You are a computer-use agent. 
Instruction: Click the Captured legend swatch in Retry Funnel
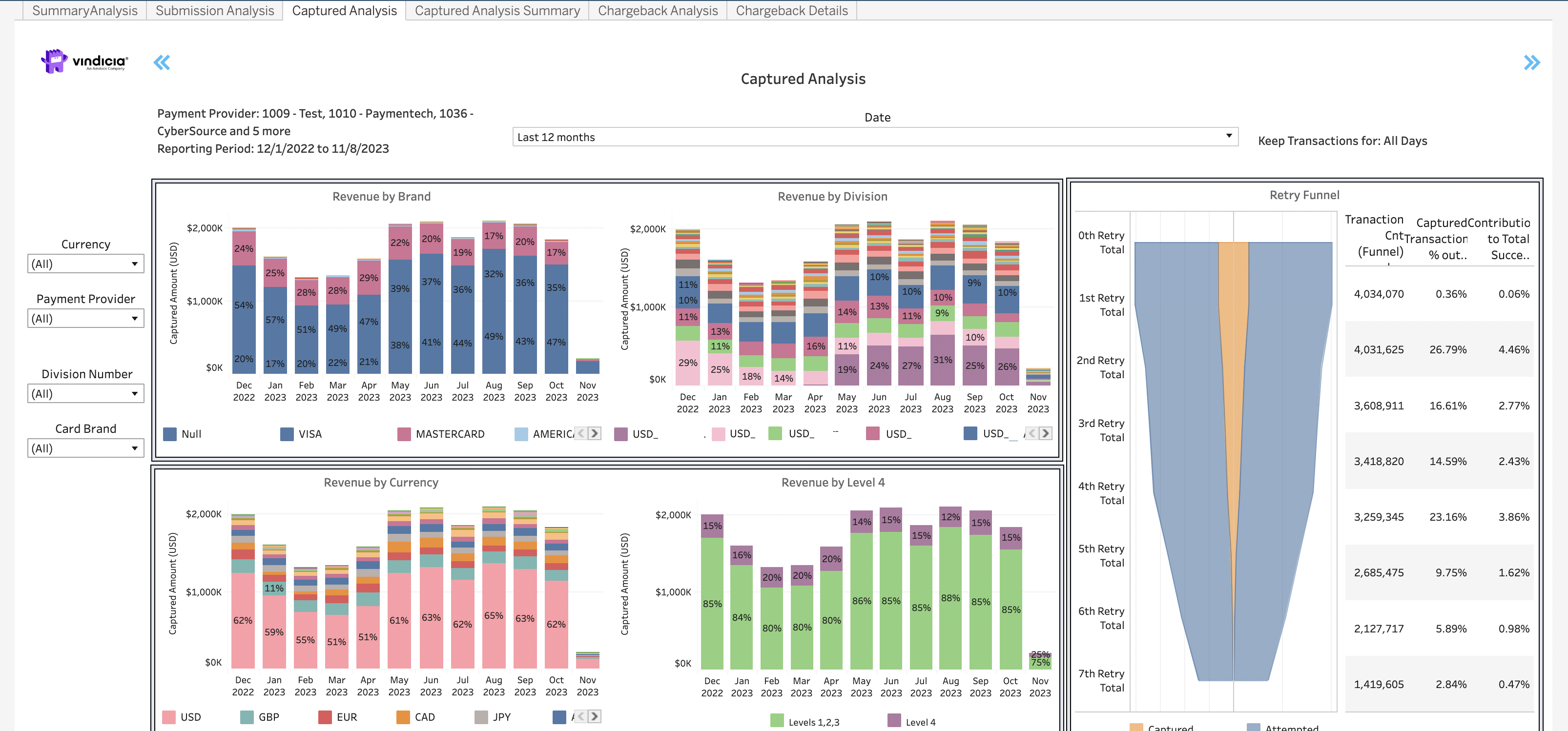pyautogui.click(x=1136, y=727)
